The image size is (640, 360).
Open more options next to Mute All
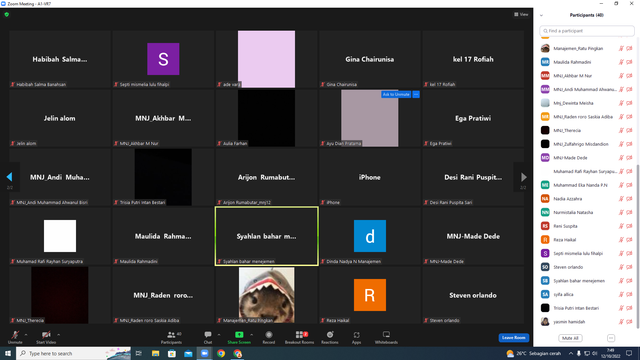(x=611, y=338)
